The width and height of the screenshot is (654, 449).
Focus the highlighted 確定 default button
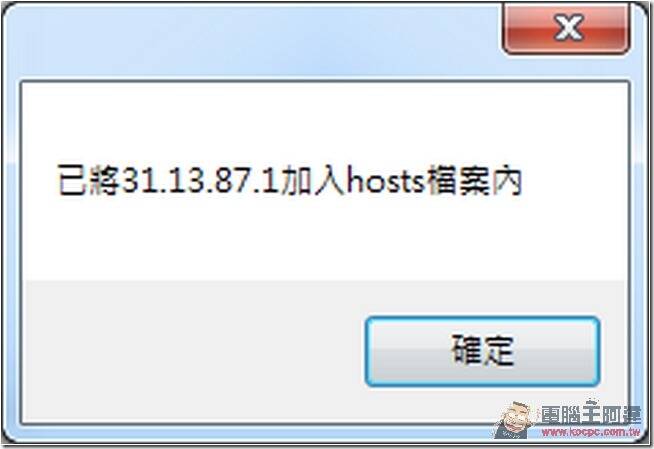tap(483, 351)
